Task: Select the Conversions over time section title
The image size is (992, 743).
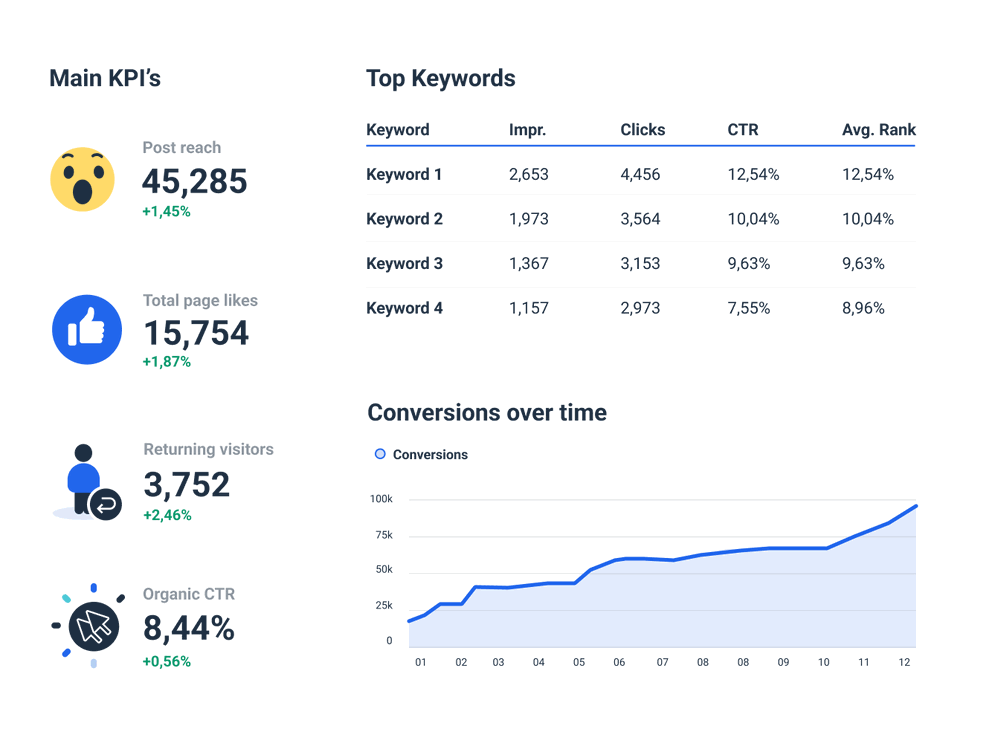Action: pyautogui.click(x=486, y=412)
